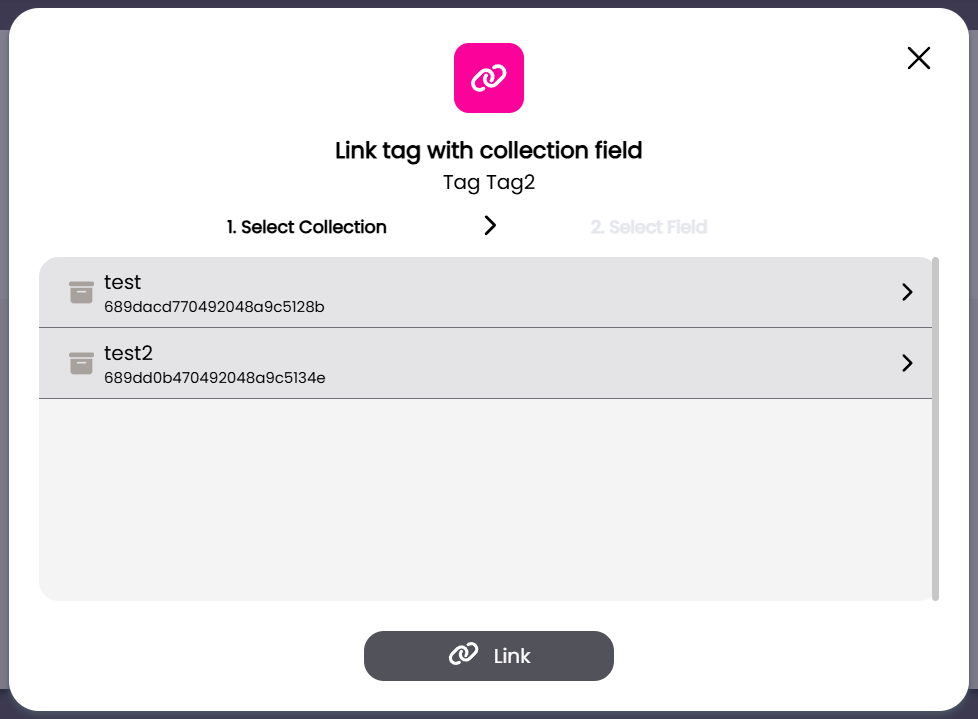The width and height of the screenshot is (978, 719).
Task: Click the ID 689dd0b470492048a9c5134e
Action: click(214, 378)
